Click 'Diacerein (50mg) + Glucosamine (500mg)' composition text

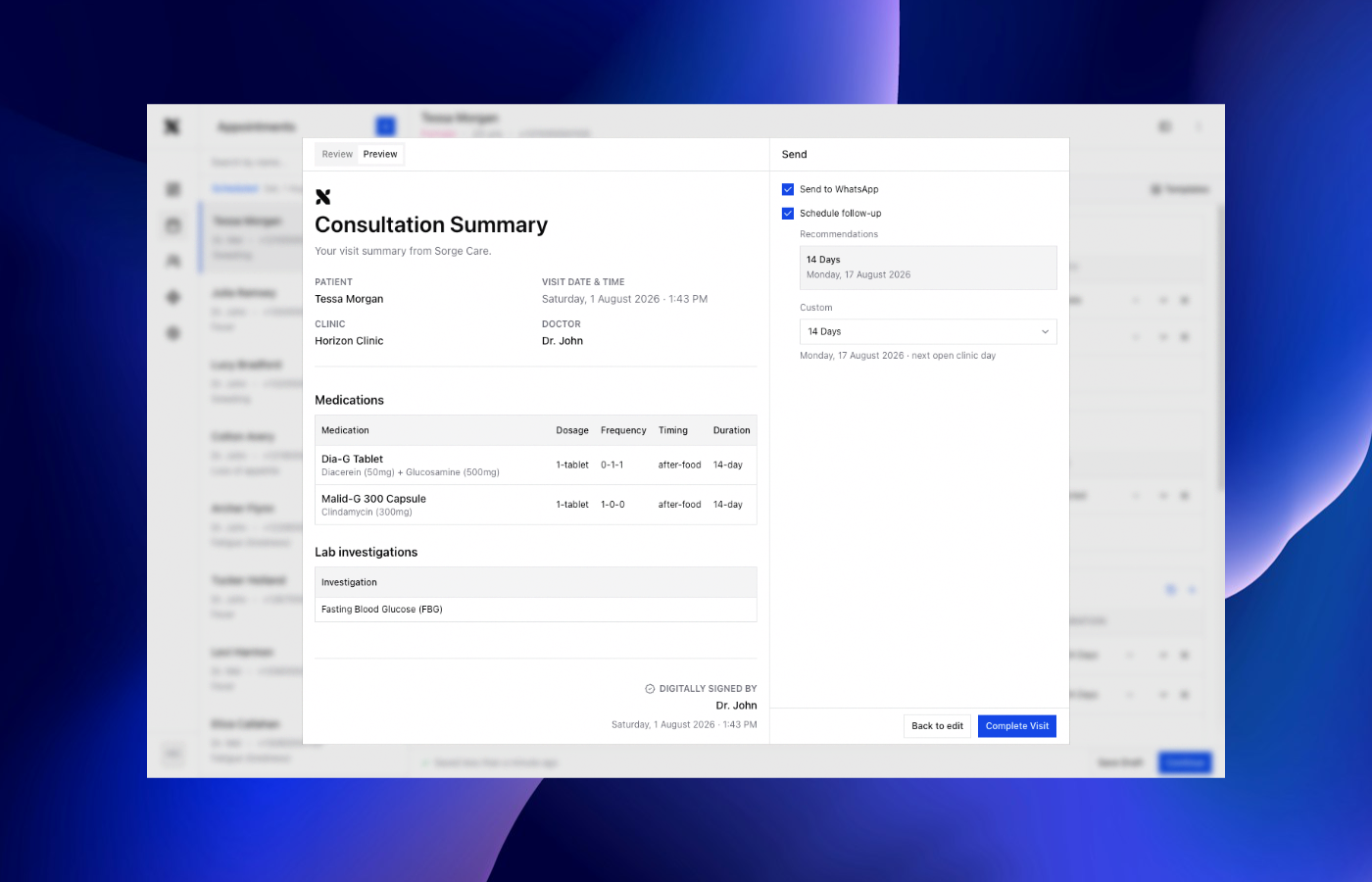coord(411,472)
